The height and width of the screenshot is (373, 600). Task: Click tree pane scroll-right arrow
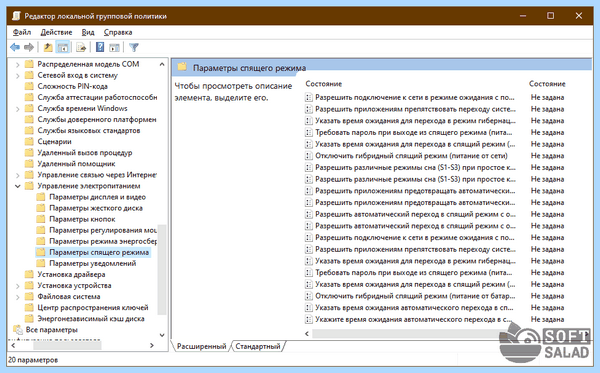pyautogui.click(x=152, y=345)
